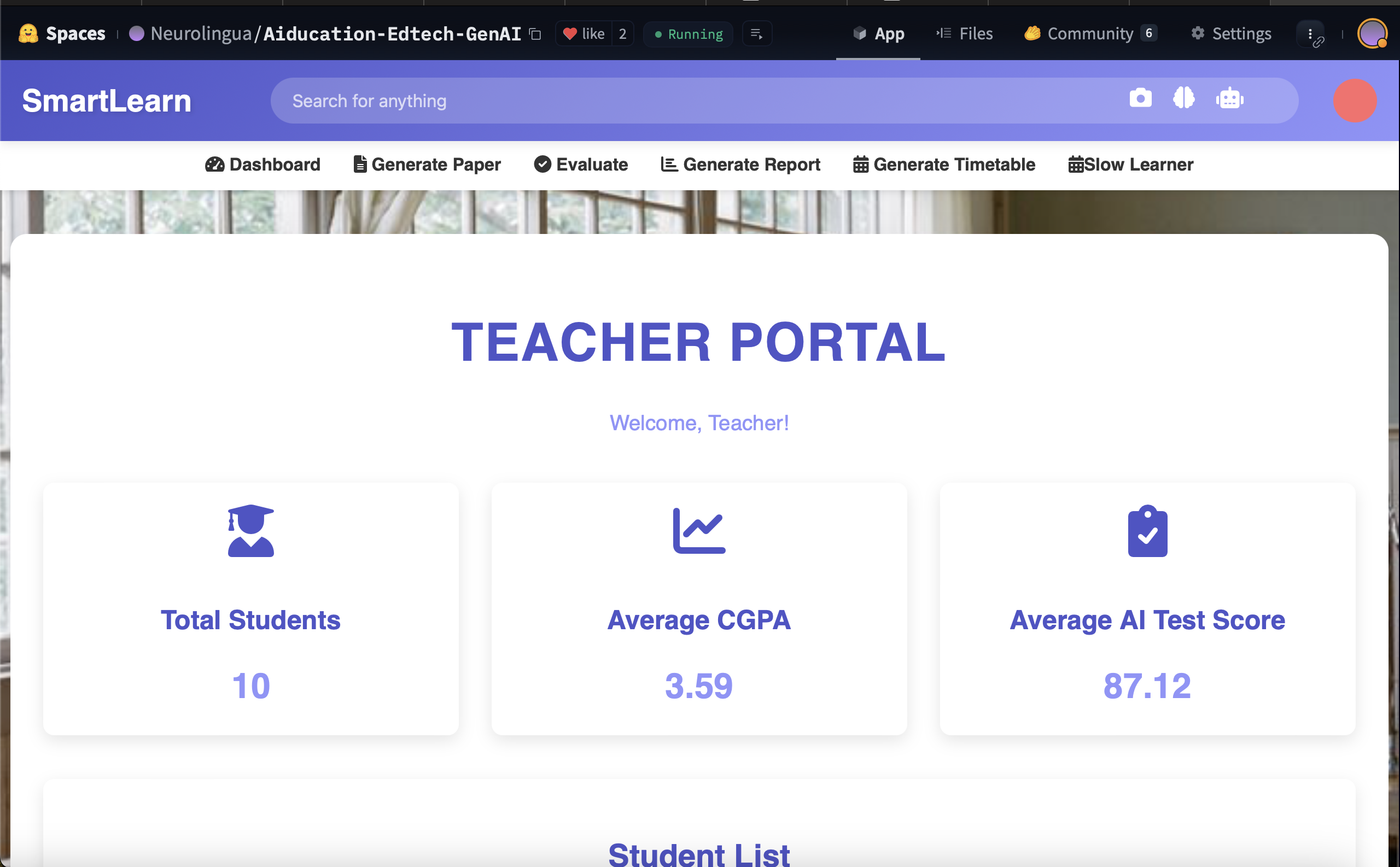Copy the Space name with copy icon
The width and height of the screenshot is (1400, 867).
pyautogui.click(x=535, y=34)
